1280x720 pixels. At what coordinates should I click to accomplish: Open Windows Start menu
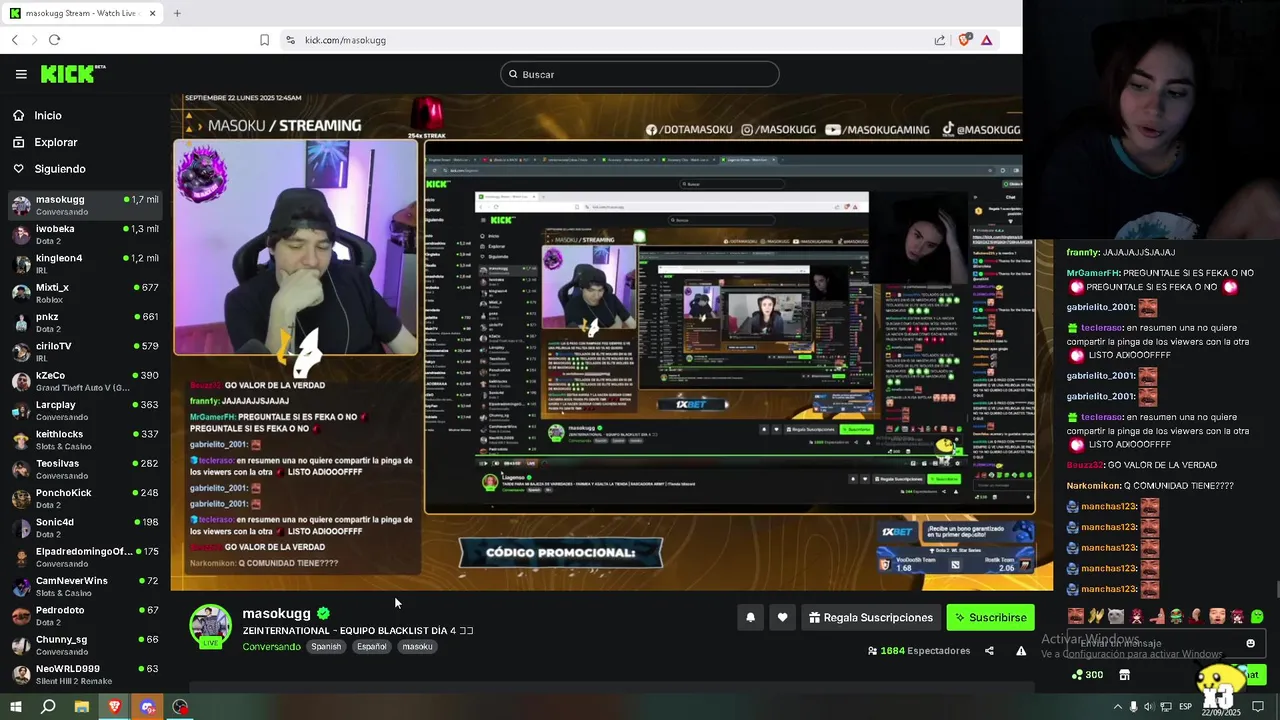tap(15, 707)
